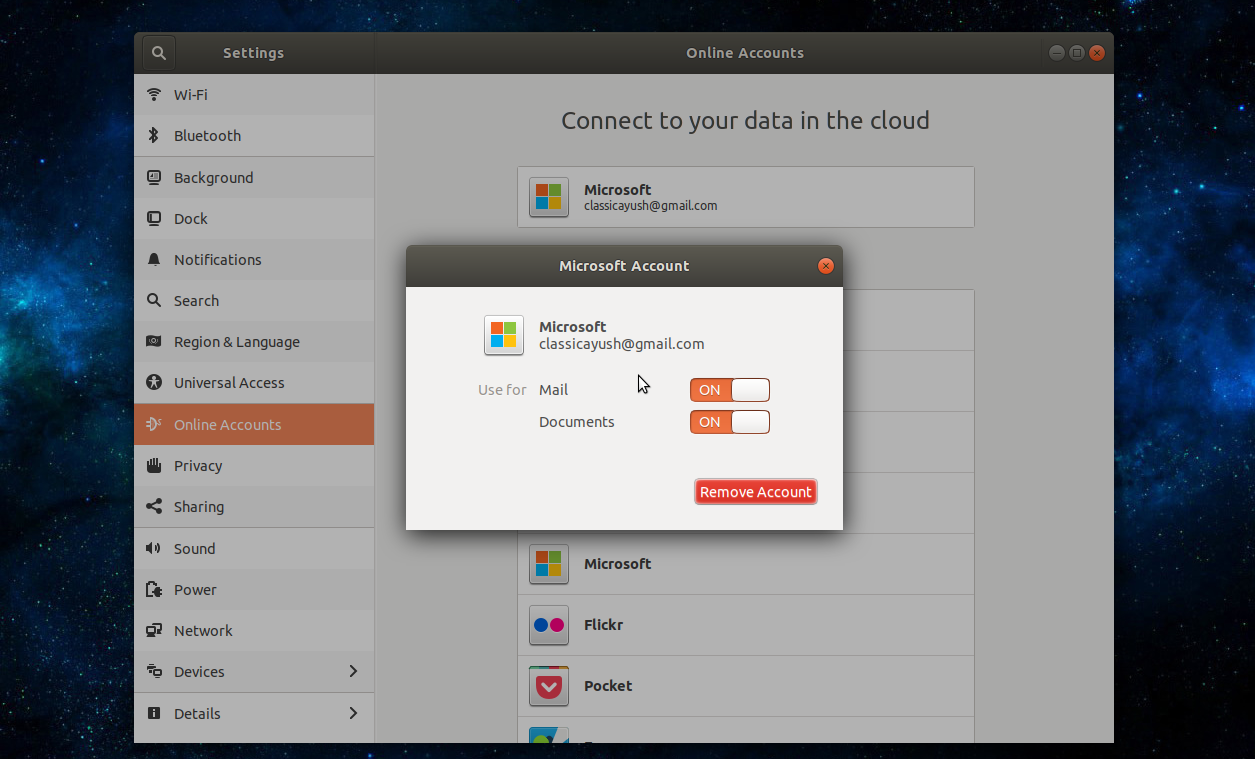Screen dimensions: 1255x759
Task: Click the Bluetooth icon in sidebar
Action: coord(154,135)
